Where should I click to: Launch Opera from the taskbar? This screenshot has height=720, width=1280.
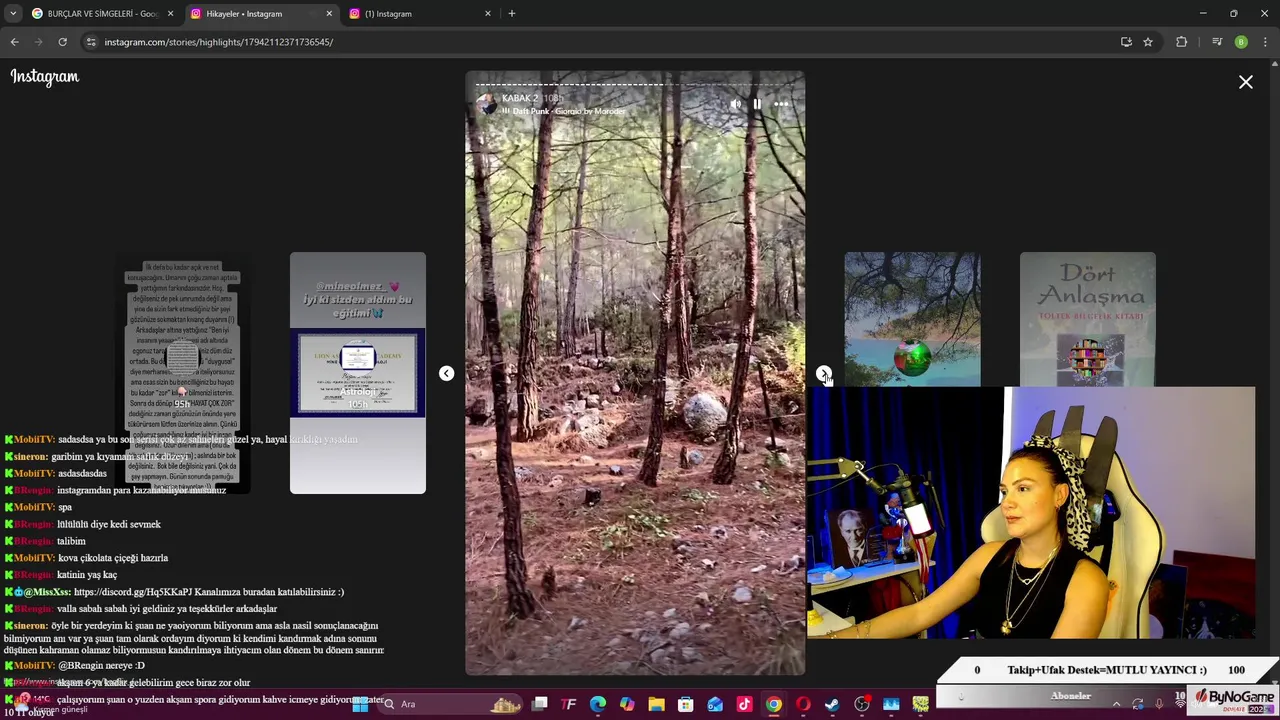click(803, 704)
